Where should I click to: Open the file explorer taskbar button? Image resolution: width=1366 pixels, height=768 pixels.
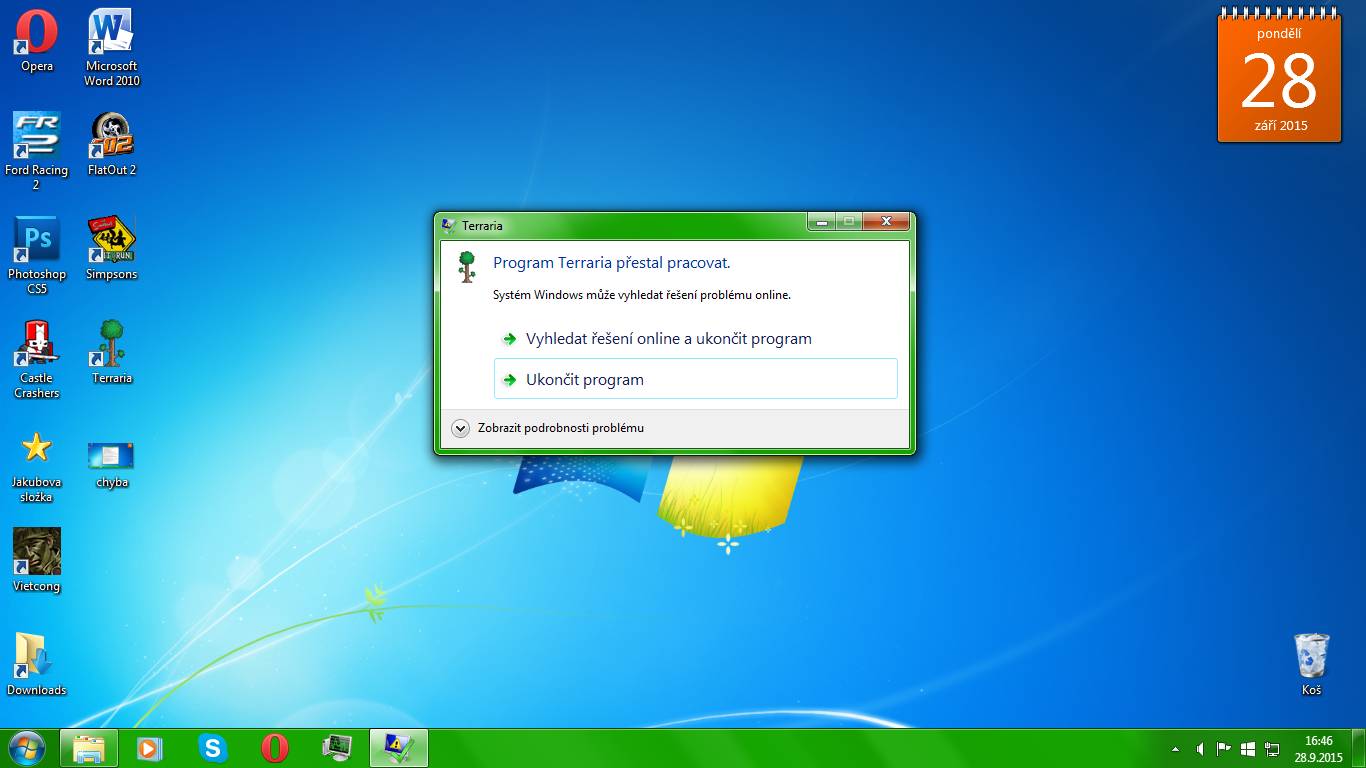point(89,748)
